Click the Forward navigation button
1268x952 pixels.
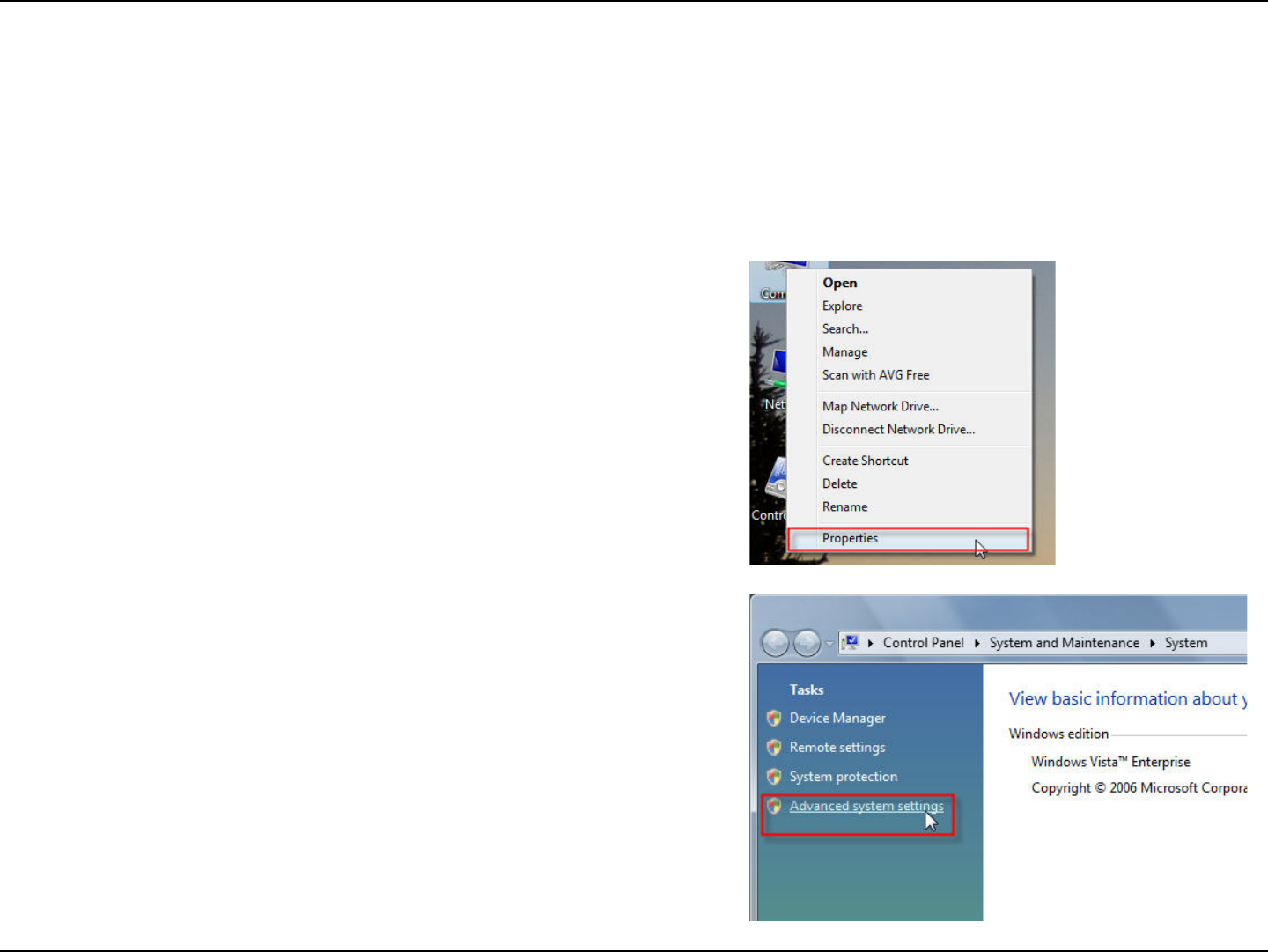[807, 643]
